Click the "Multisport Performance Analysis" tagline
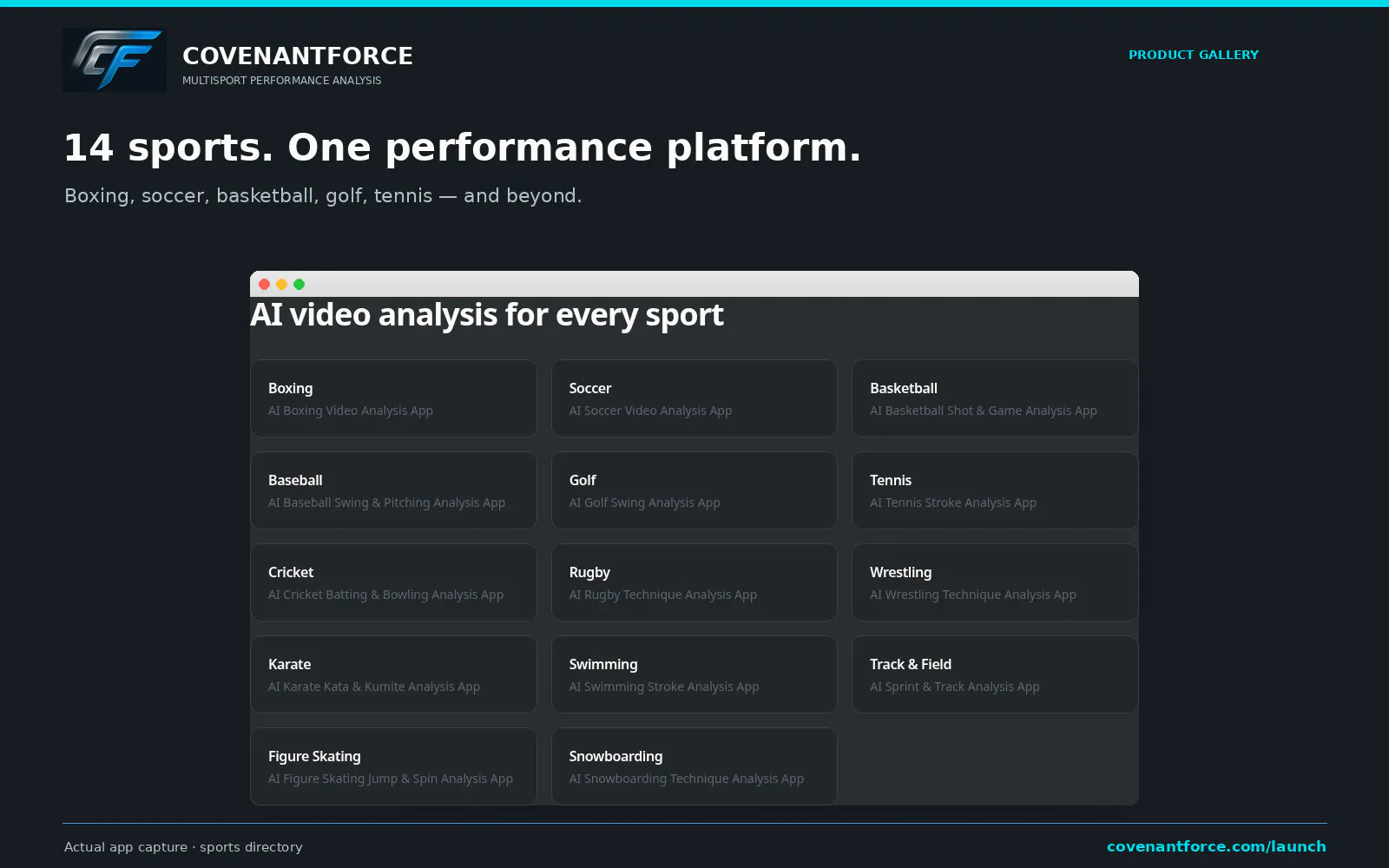 (x=282, y=81)
